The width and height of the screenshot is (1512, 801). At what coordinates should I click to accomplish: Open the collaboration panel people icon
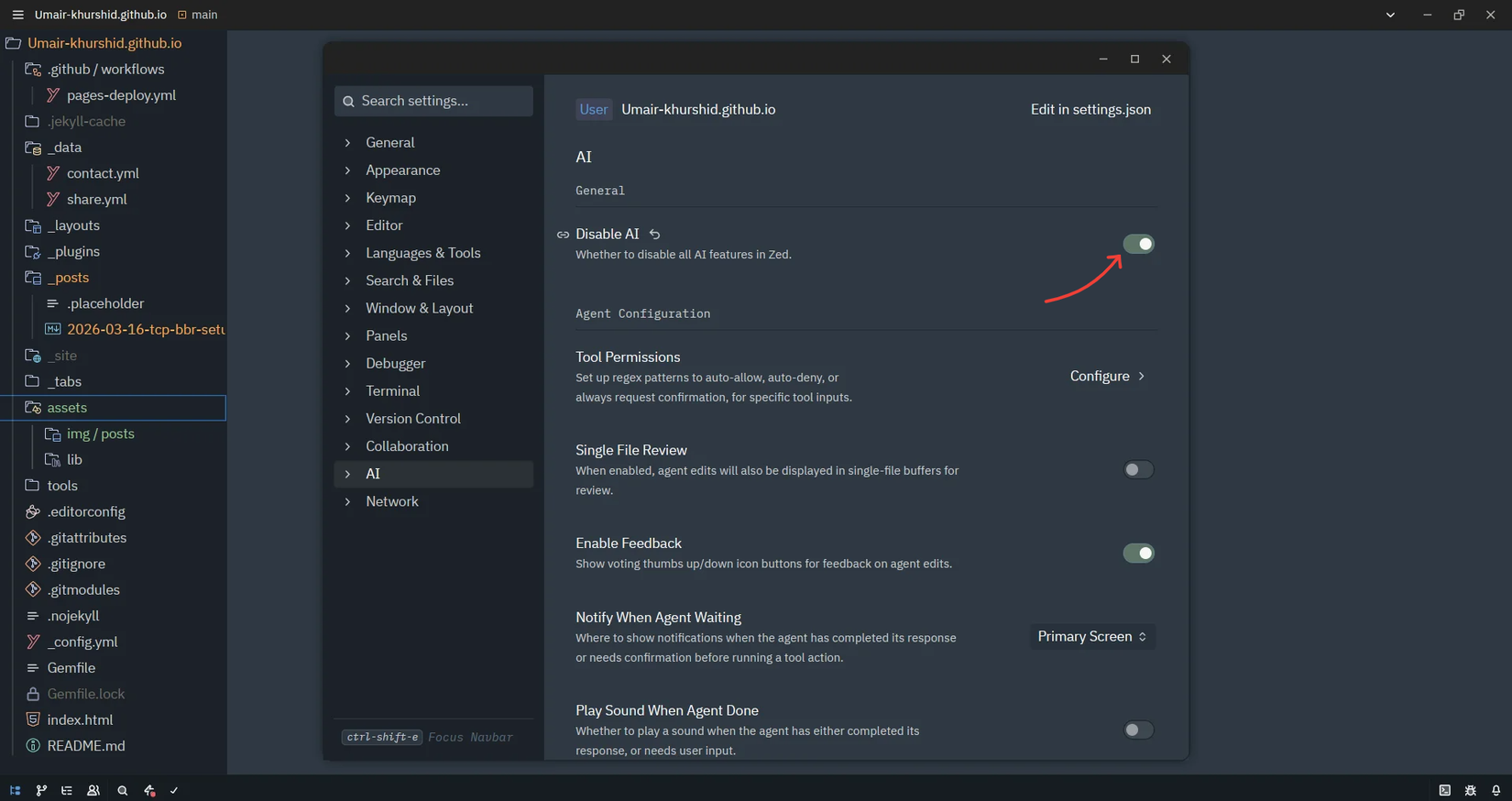tap(93, 790)
